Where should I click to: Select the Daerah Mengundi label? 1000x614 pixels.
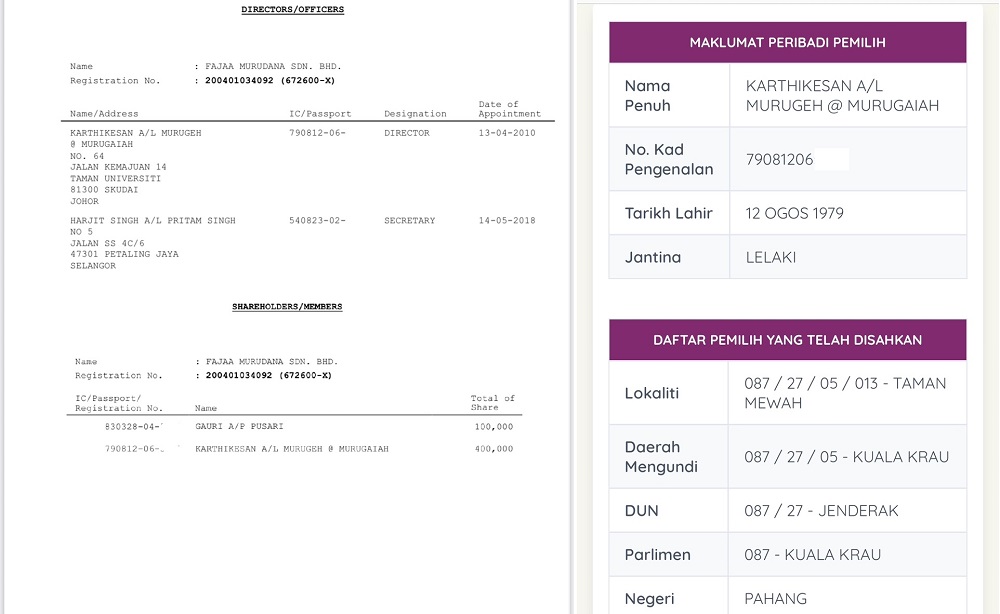[662, 457]
